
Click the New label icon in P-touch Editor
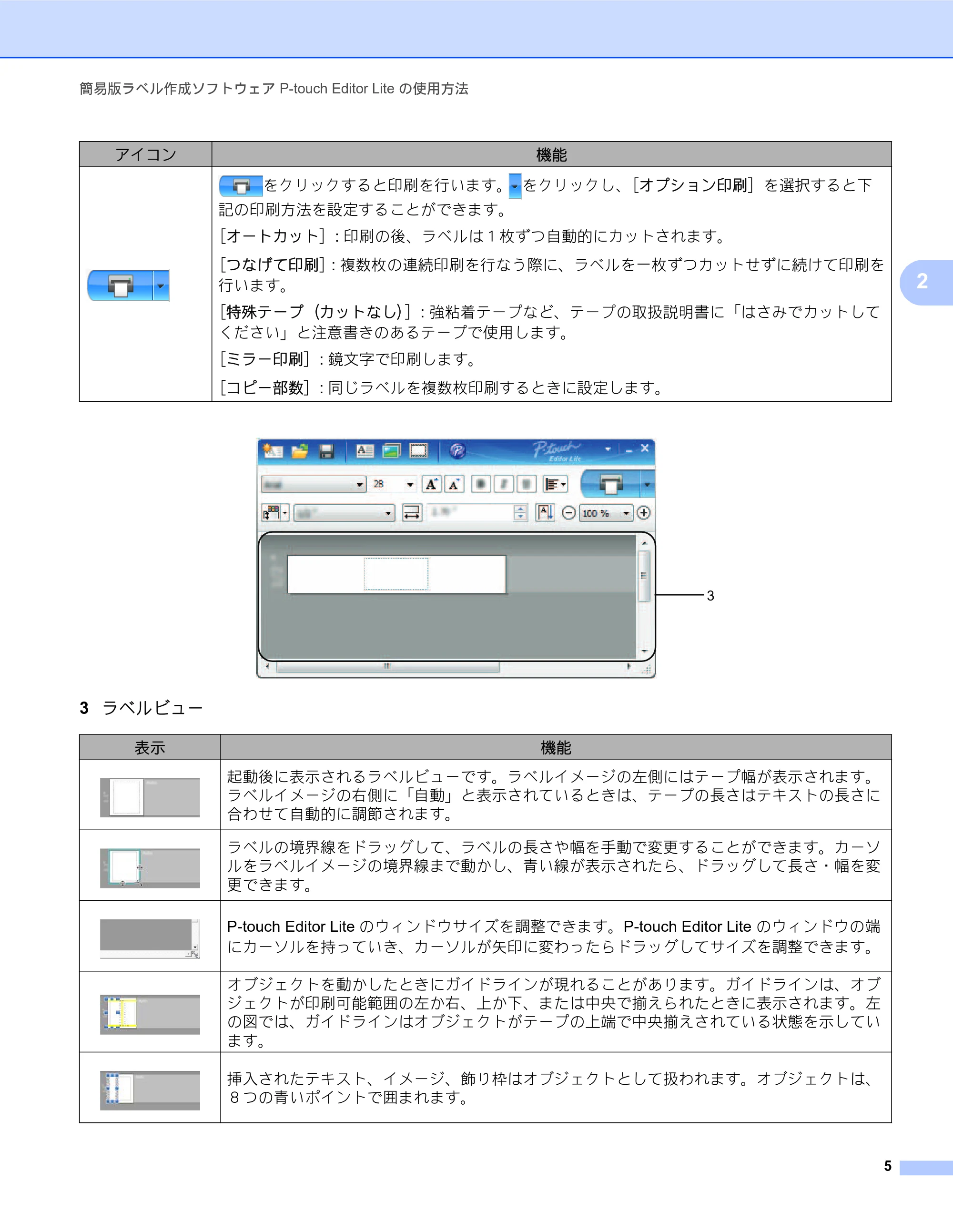pyautogui.click(x=274, y=451)
